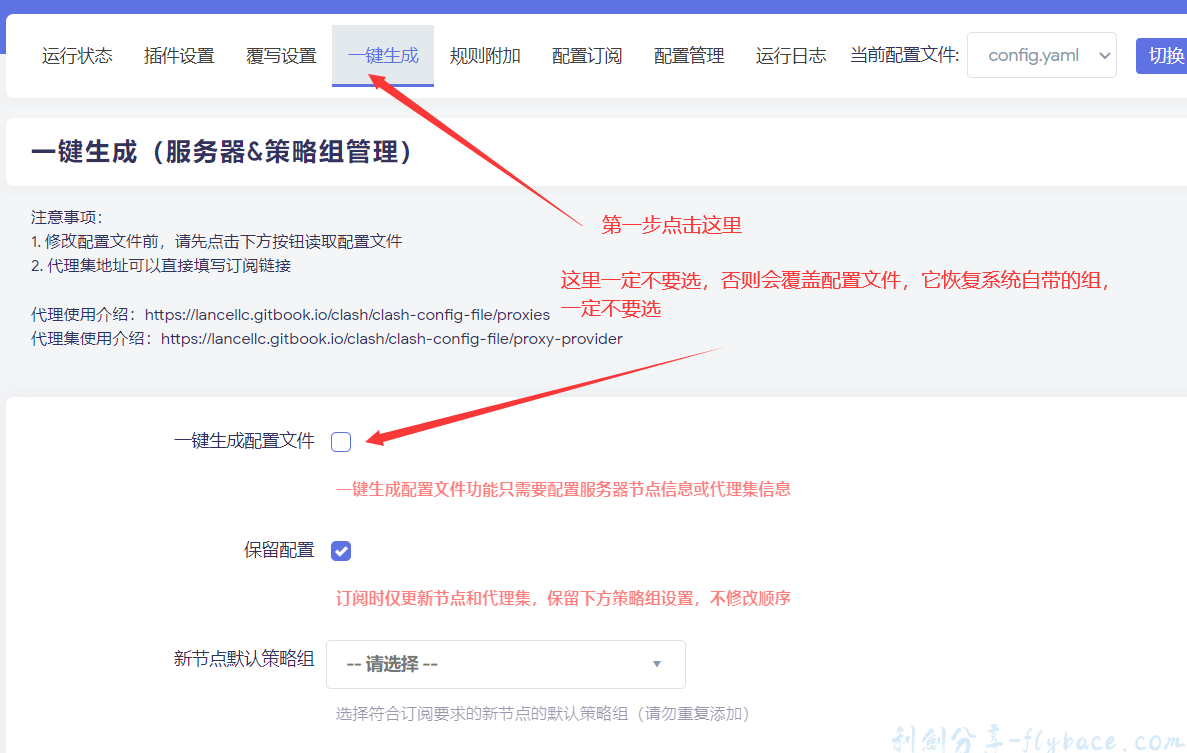Image resolution: width=1187 pixels, height=753 pixels.
Task: Click the 一键生成配置文件 label text
Action: [244, 441]
